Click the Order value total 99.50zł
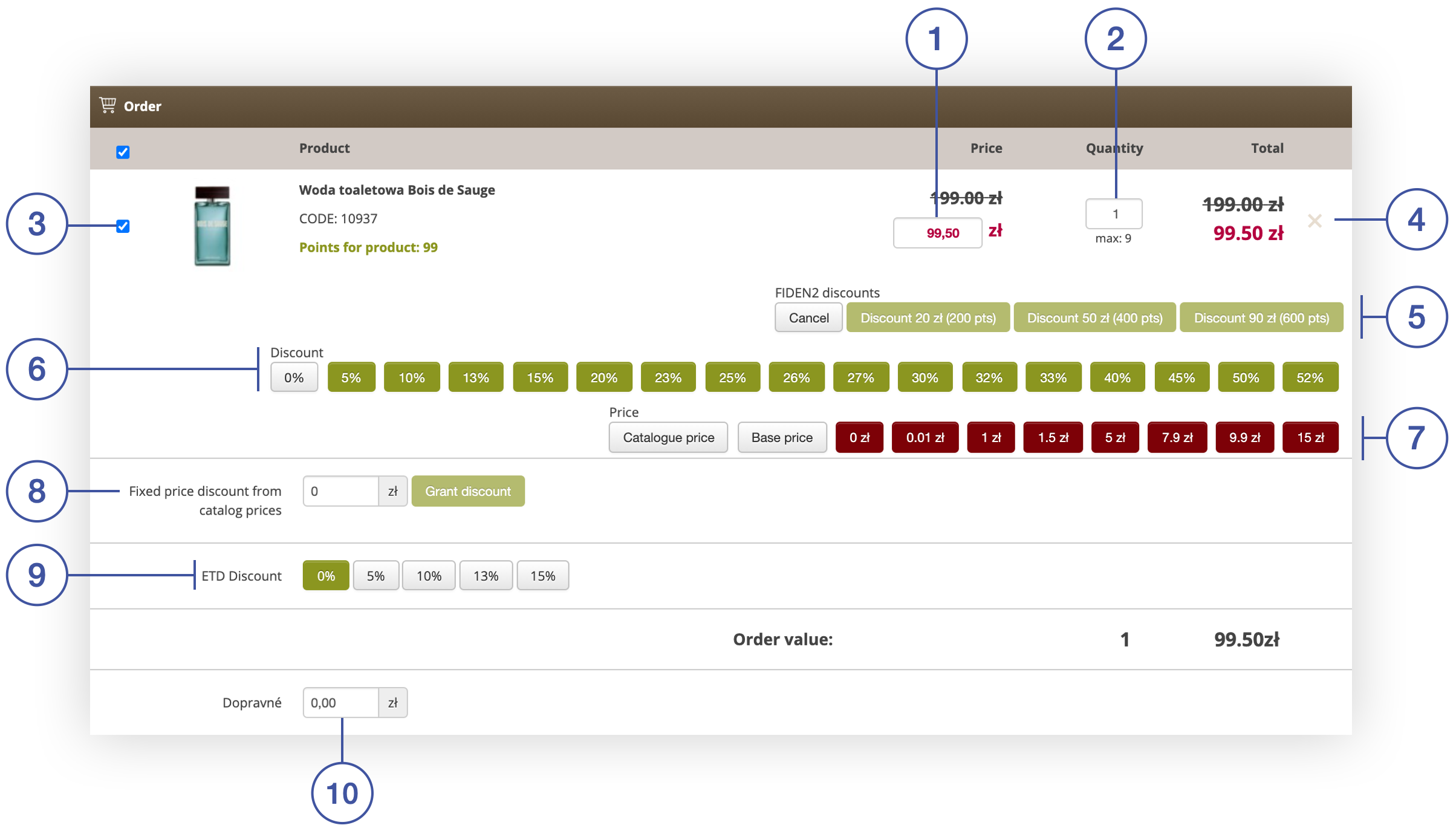 pyautogui.click(x=1246, y=639)
